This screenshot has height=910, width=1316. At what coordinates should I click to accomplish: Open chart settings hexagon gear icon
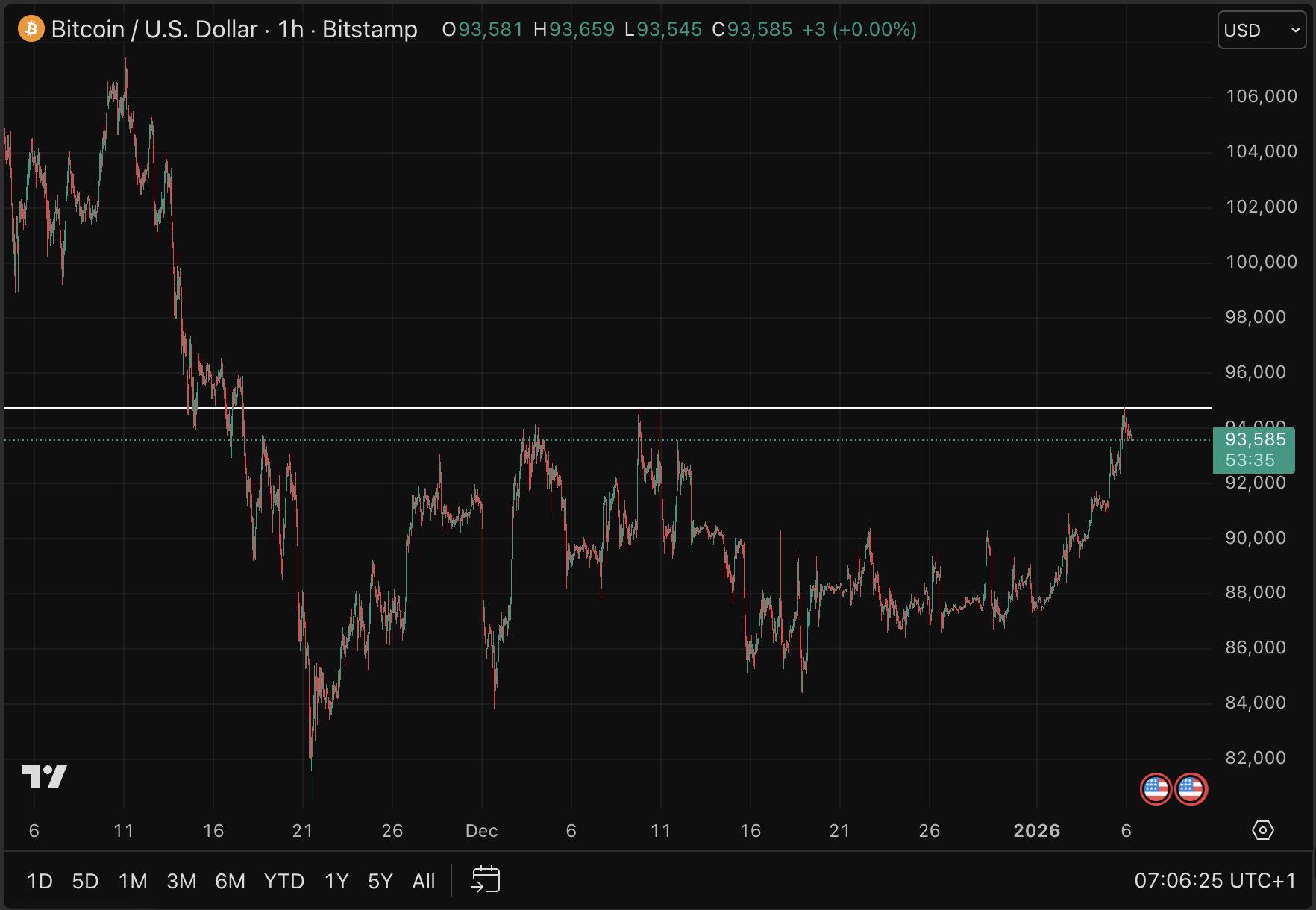[1262, 830]
